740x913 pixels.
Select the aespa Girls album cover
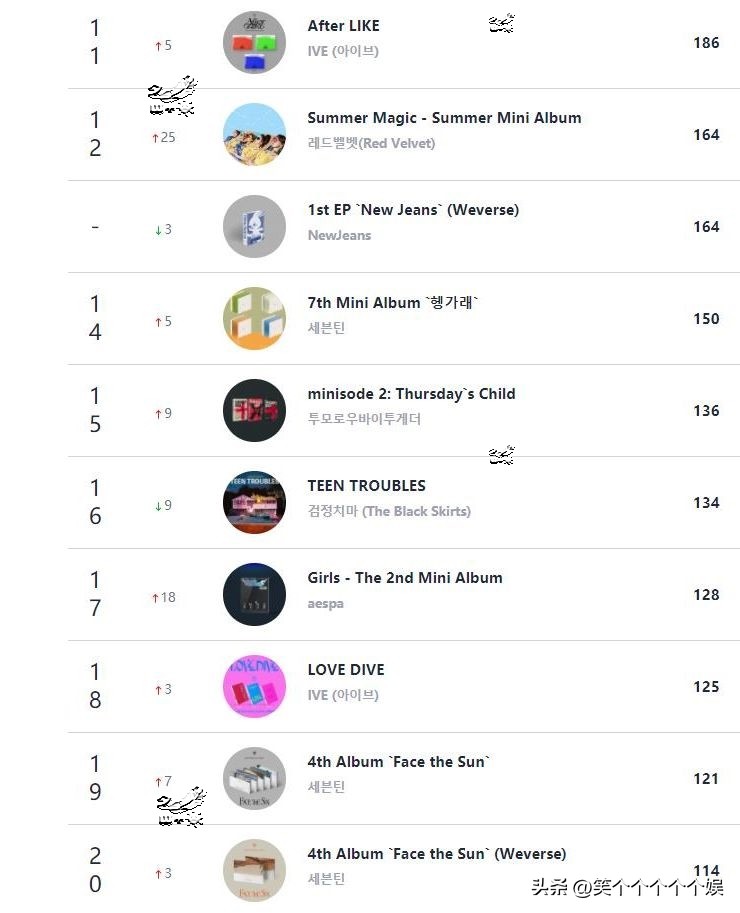pos(254,595)
